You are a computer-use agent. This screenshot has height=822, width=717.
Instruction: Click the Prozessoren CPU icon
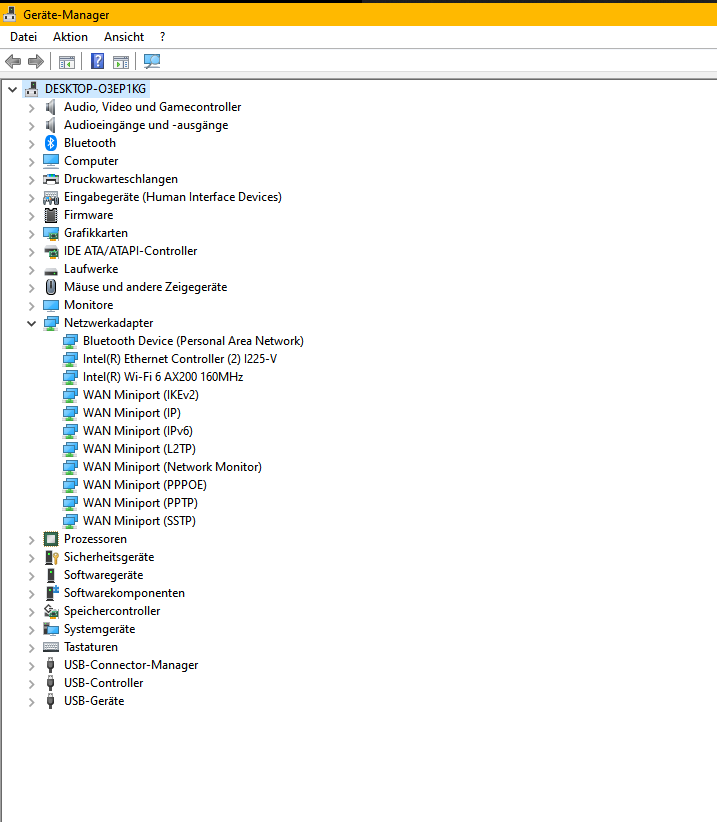coord(51,539)
